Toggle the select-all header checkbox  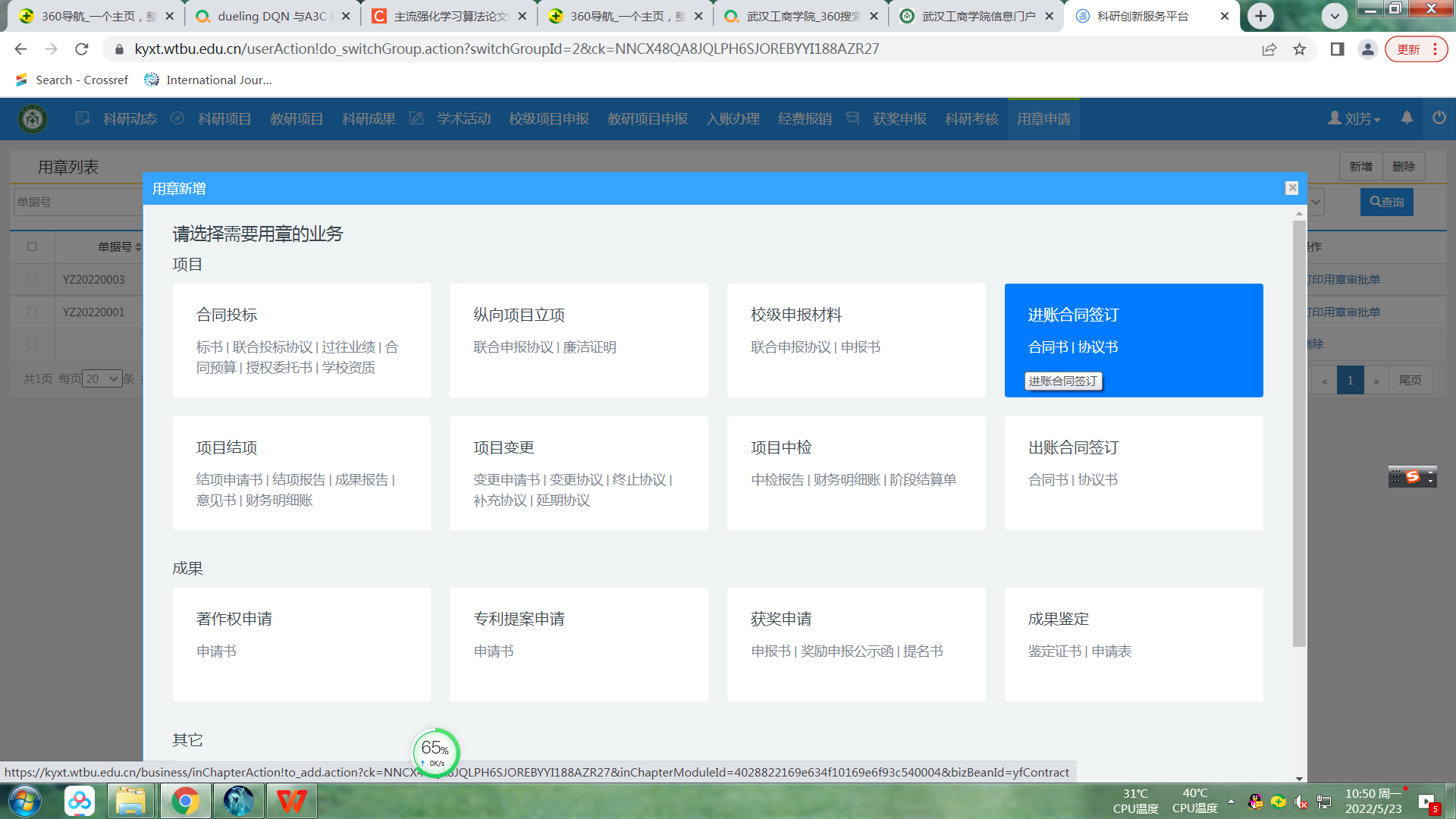(x=32, y=246)
